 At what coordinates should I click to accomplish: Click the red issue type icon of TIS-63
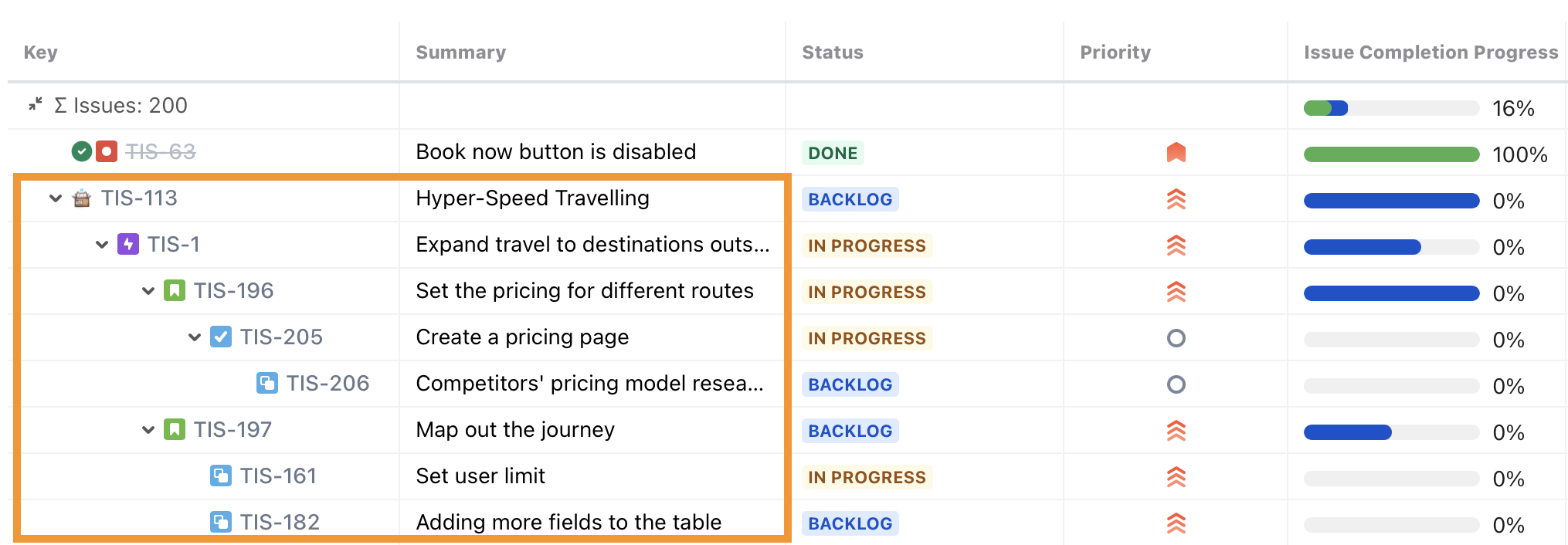(106, 151)
